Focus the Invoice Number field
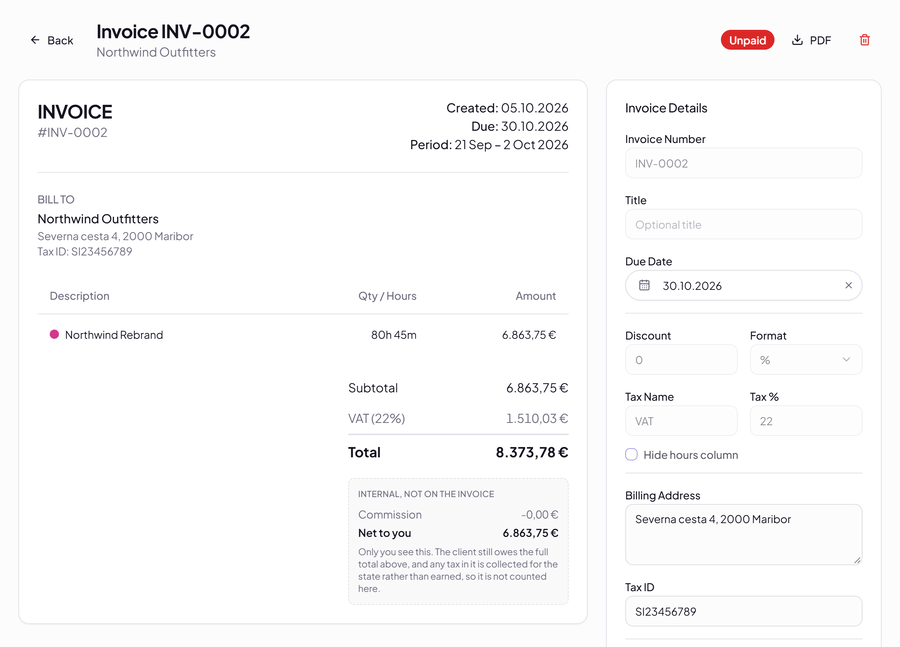 [x=743, y=164]
